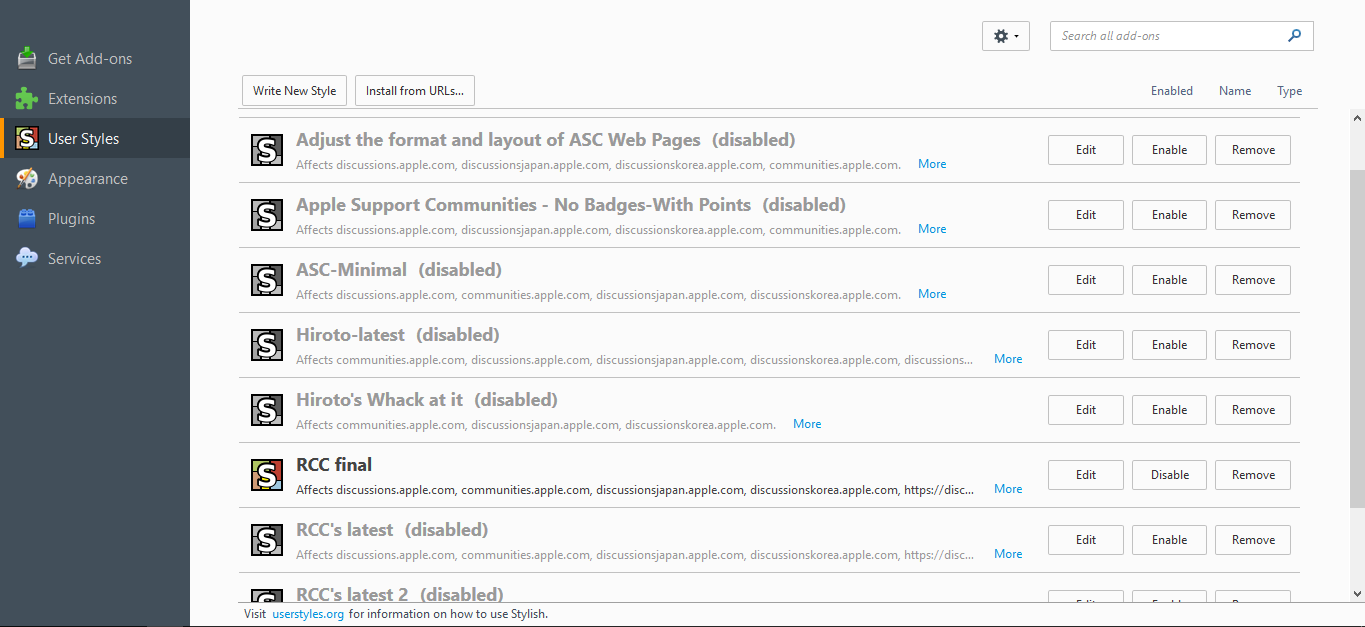Remove Hiroto's Whack at it style

tap(1253, 410)
